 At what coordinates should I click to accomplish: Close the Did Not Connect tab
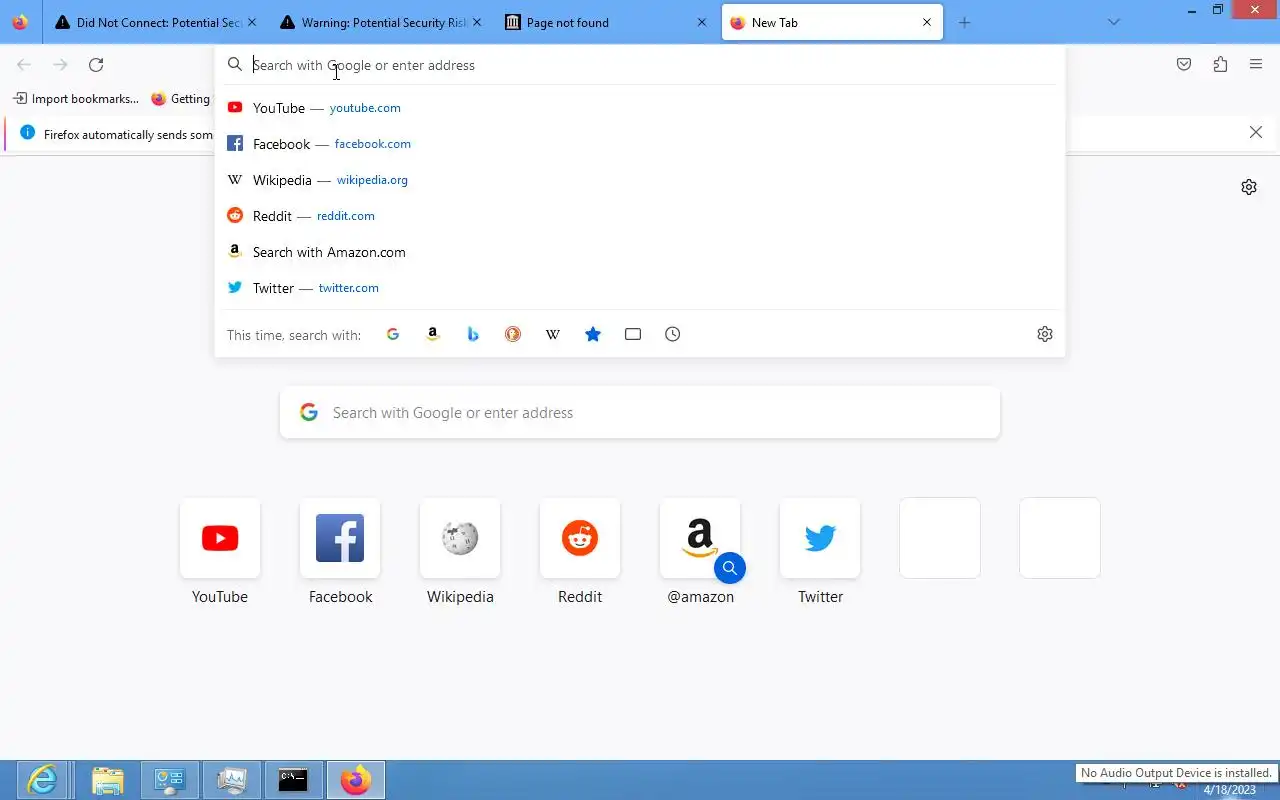coord(251,22)
